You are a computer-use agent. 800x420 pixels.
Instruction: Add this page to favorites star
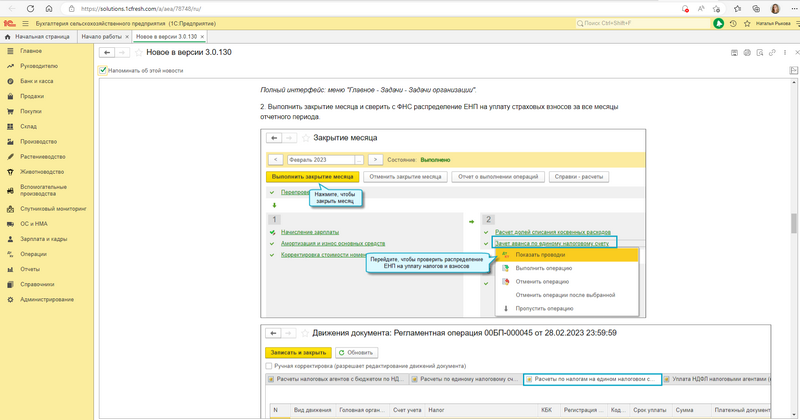138,52
